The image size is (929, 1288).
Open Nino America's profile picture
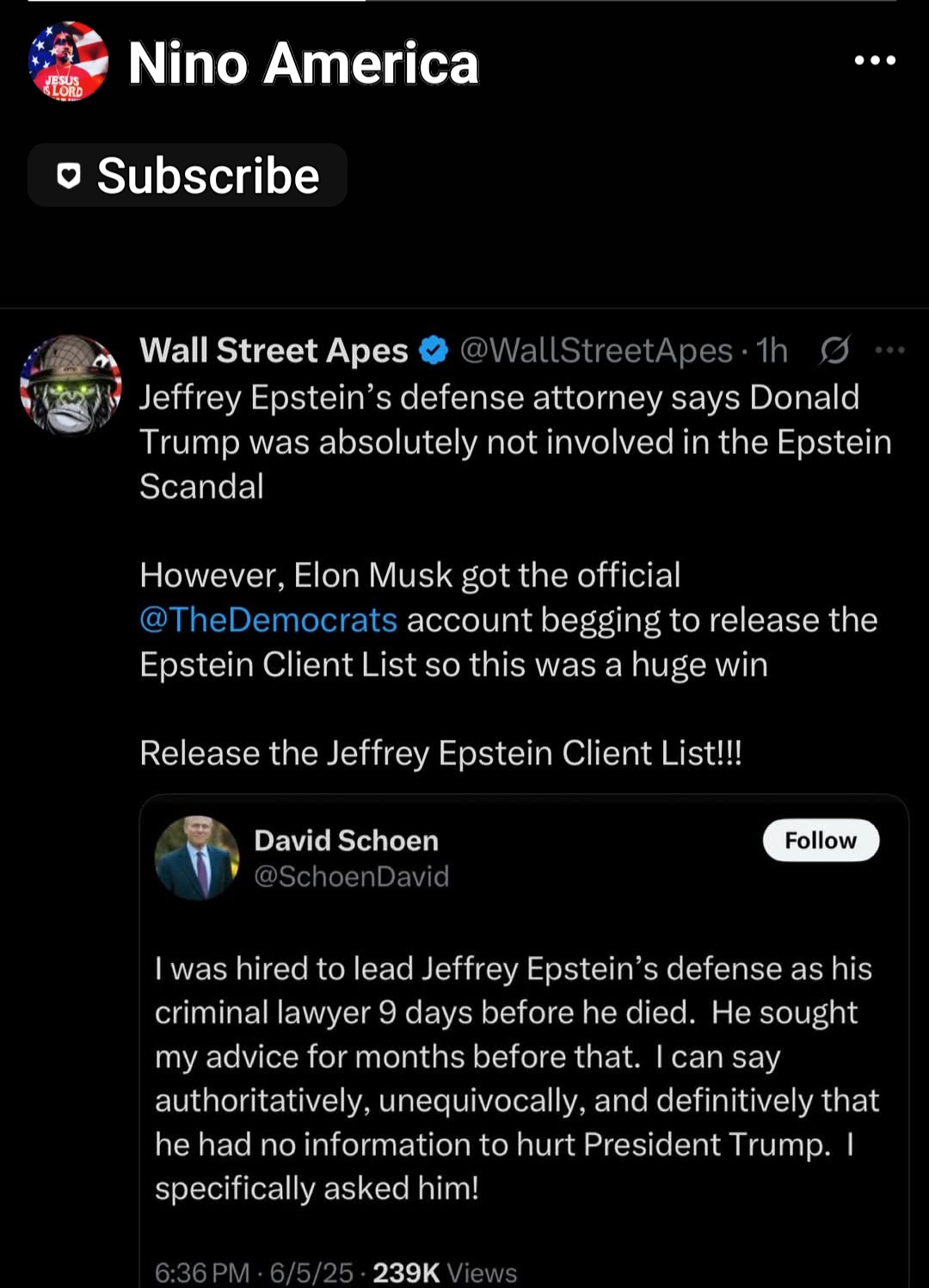(x=68, y=61)
